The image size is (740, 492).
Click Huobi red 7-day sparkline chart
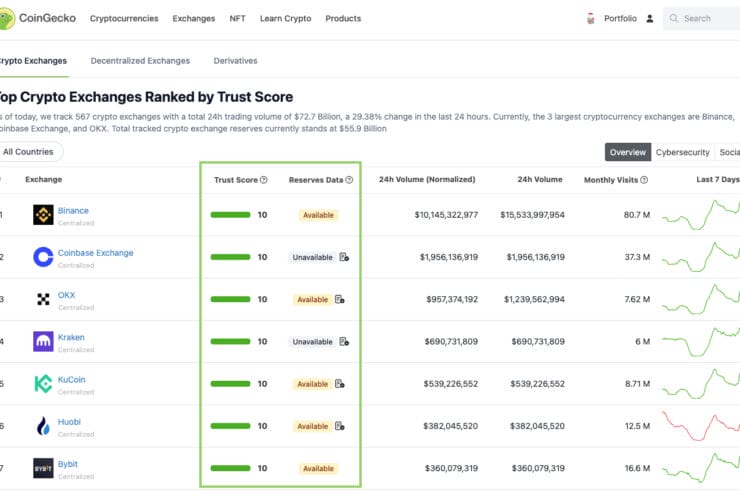[x=701, y=426]
